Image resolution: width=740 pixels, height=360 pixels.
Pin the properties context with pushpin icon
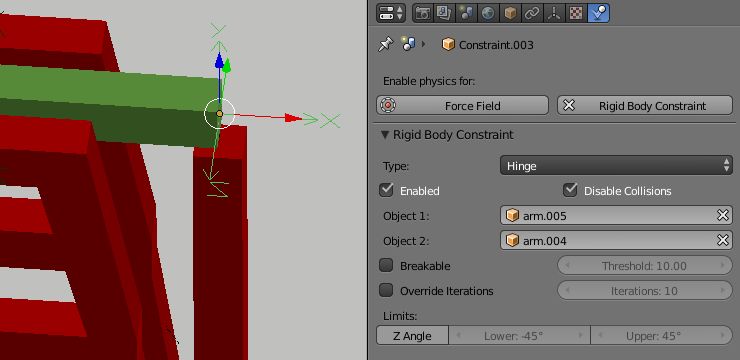[386, 45]
